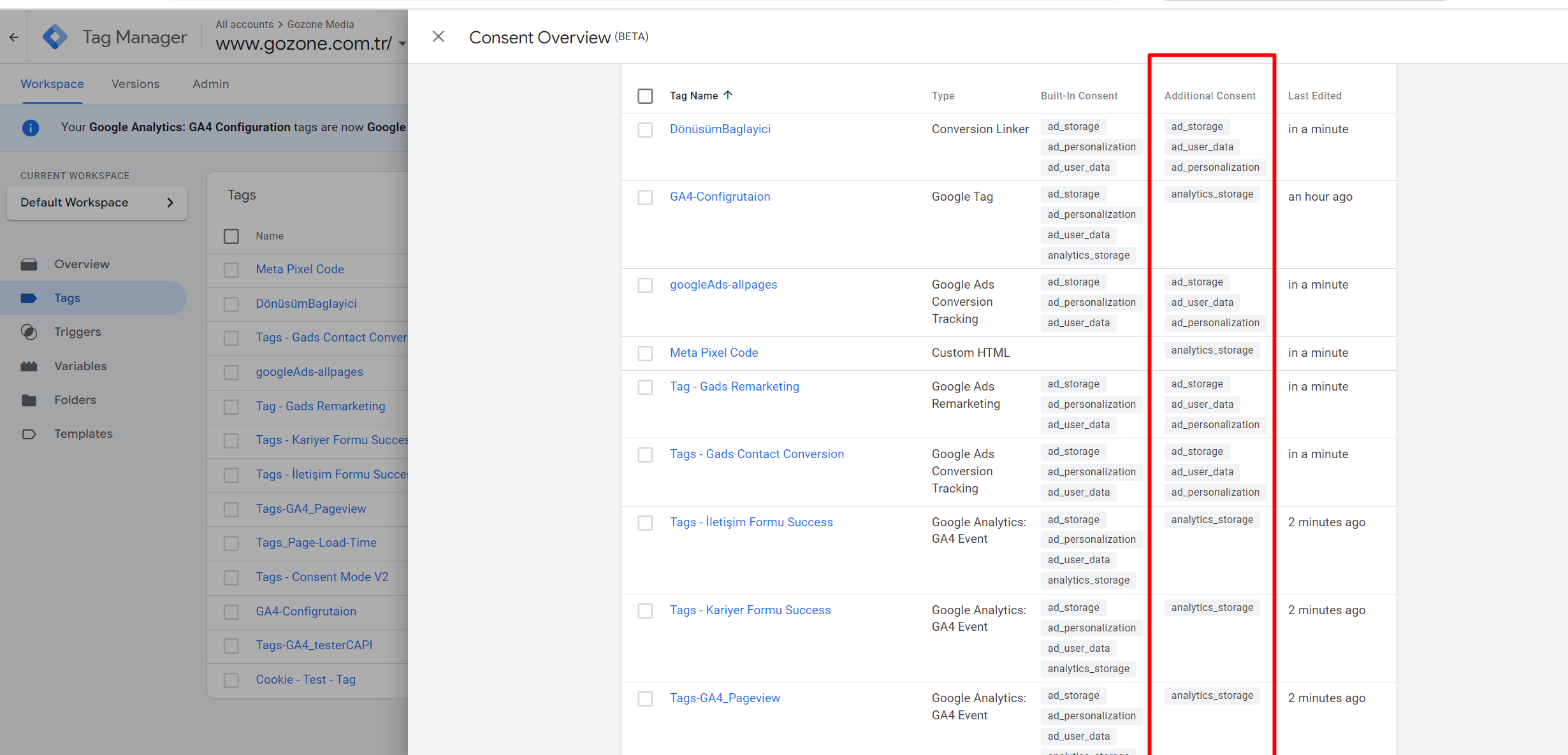Expand the Default Workspace selector

click(97, 203)
